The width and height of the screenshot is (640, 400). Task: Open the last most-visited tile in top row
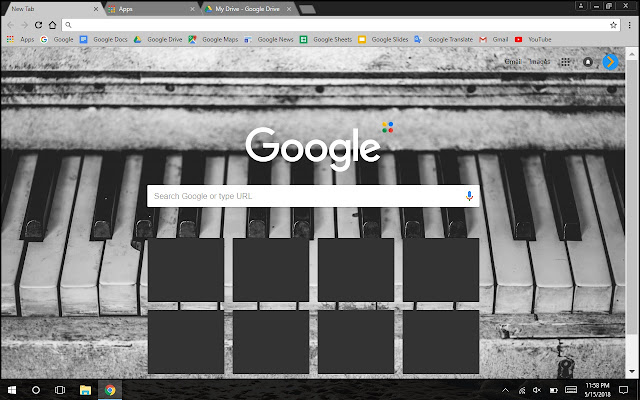coord(441,270)
